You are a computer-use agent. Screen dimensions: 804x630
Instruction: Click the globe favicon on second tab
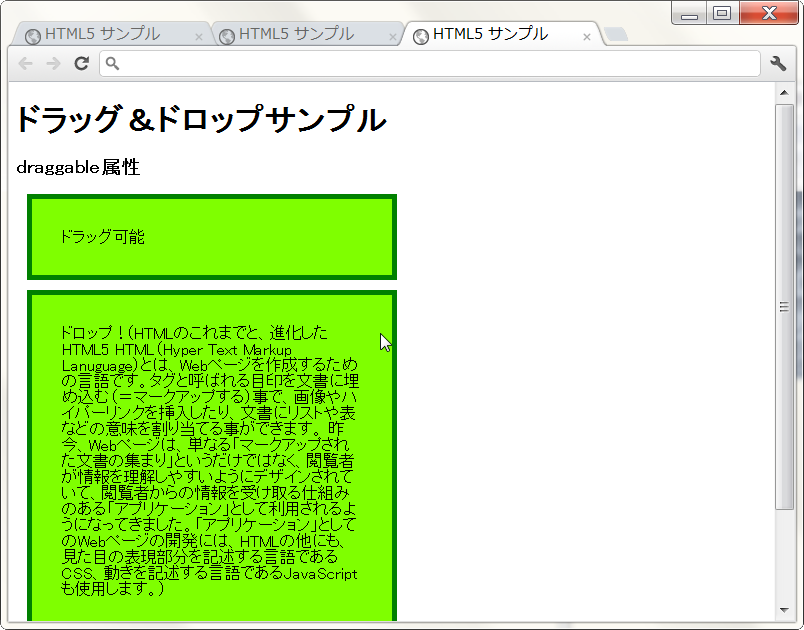(x=227, y=36)
